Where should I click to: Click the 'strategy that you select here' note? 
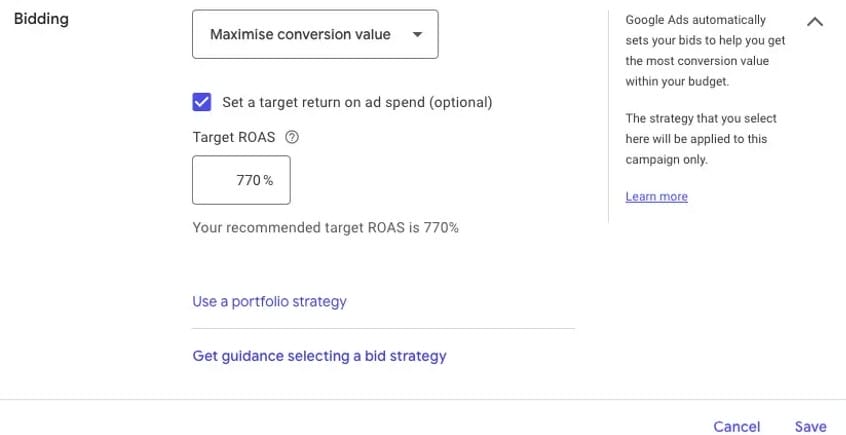(700, 138)
